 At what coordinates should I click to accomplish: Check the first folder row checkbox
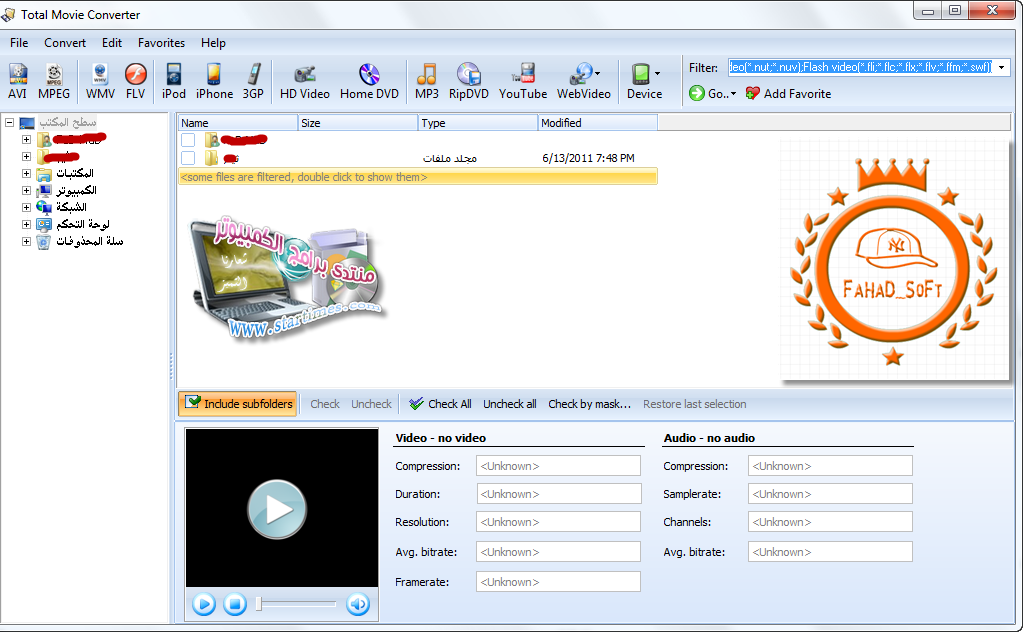tap(188, 140)
